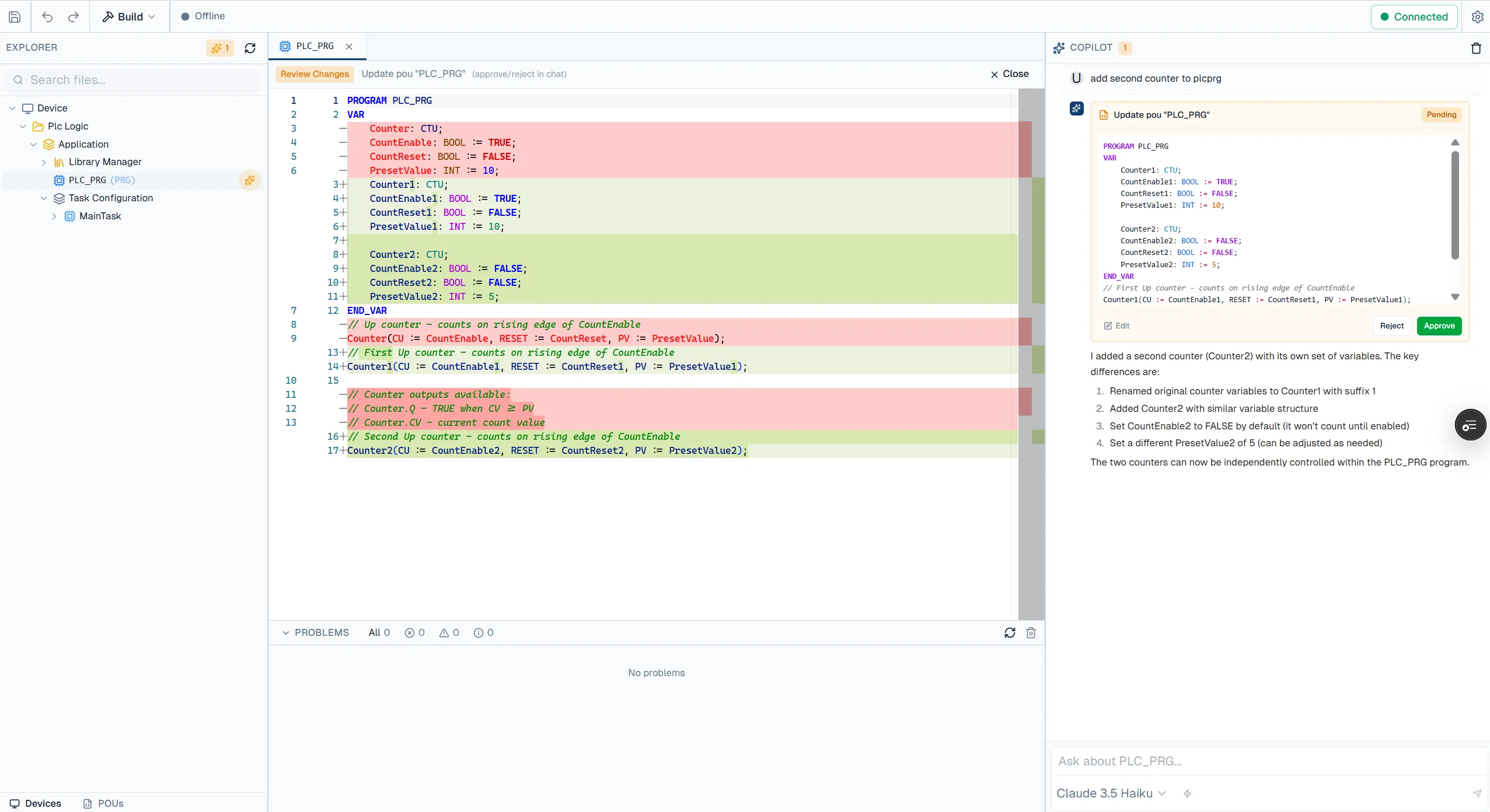Refresh the Problems panel
This screenshot has height=812, width=1490.
click(1009, 632)
